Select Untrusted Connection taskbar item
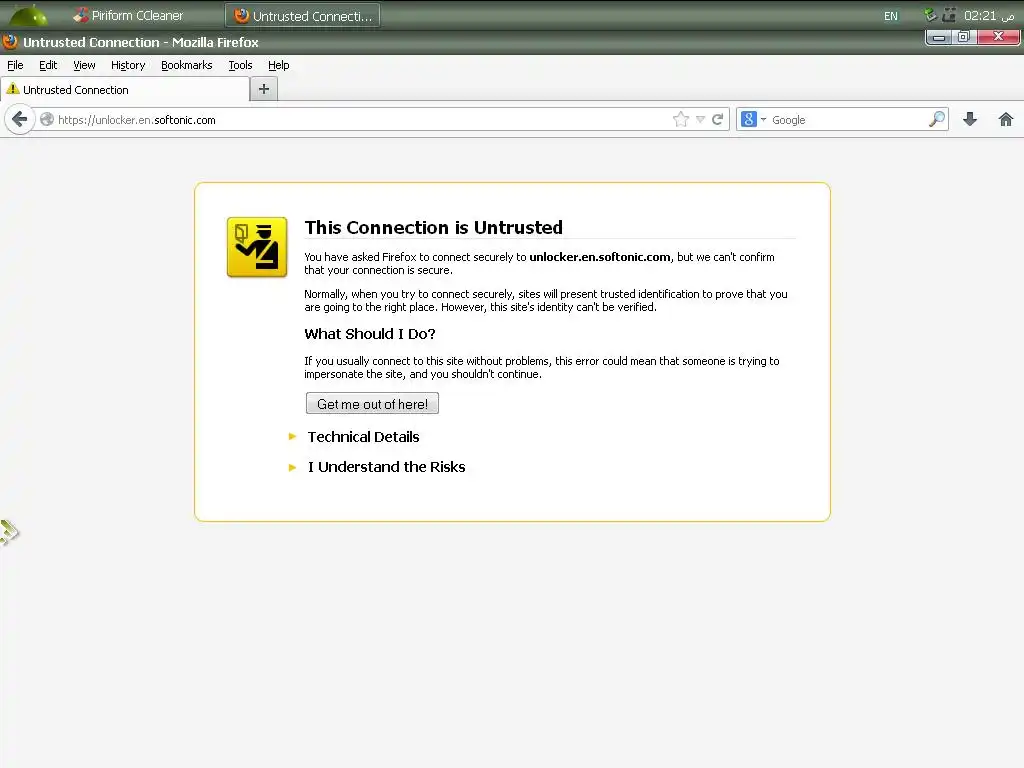The width and height of the screenshot is (1024, 768). click(x=303, y=16)
